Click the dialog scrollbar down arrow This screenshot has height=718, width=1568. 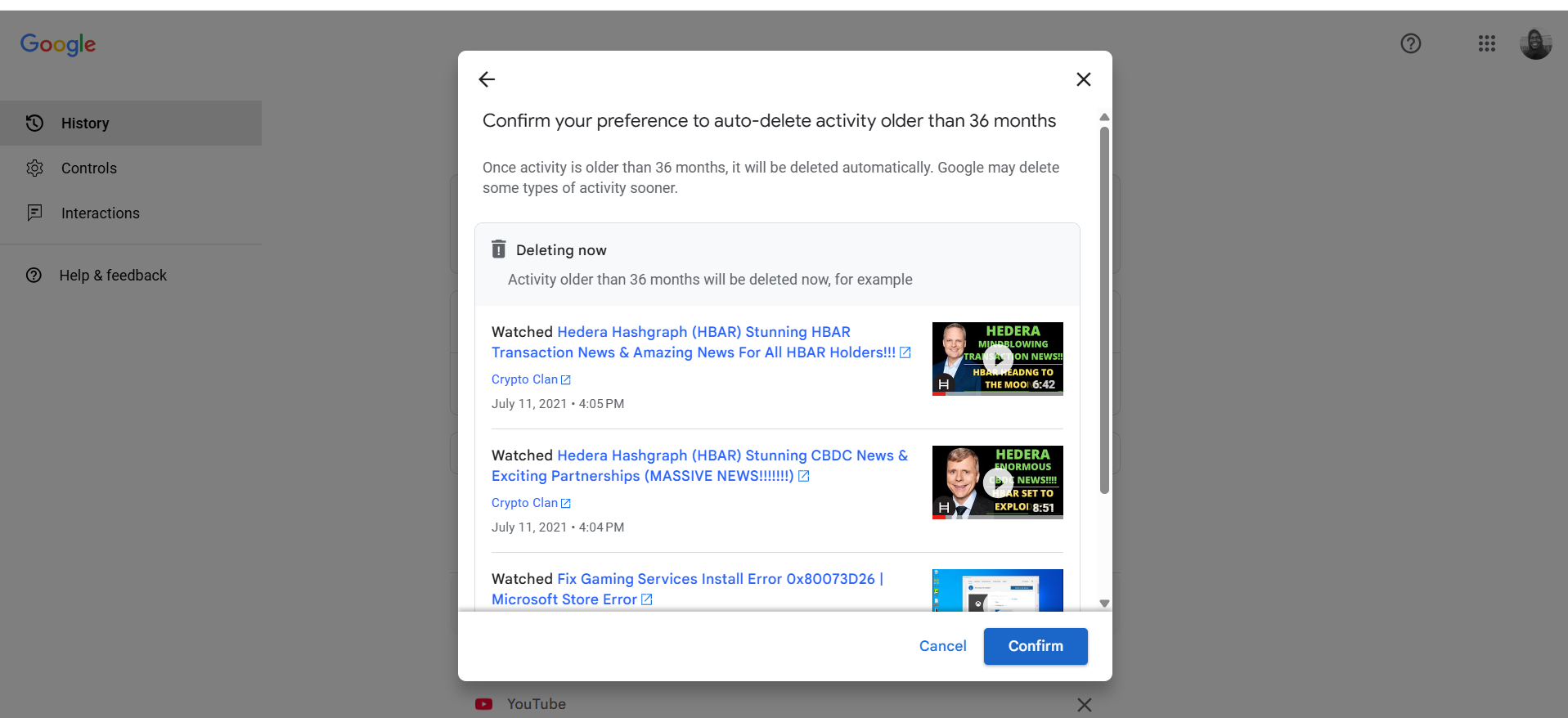(1104, 604)
